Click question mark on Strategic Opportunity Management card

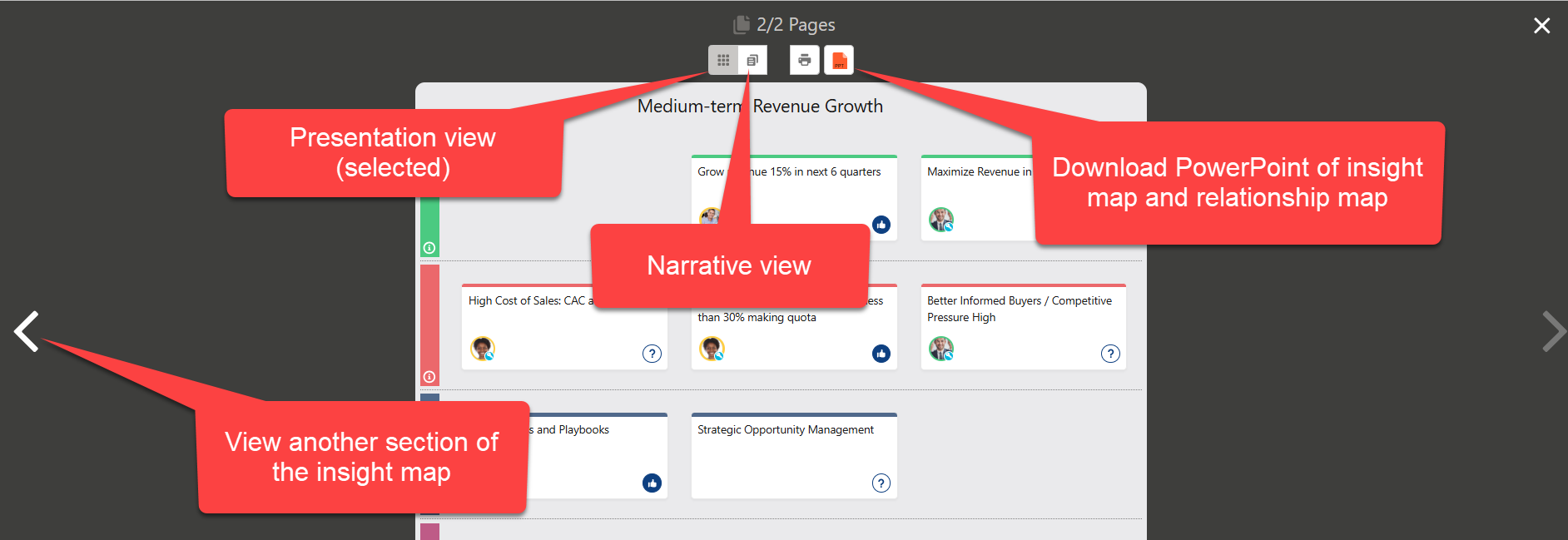(881, 483)
